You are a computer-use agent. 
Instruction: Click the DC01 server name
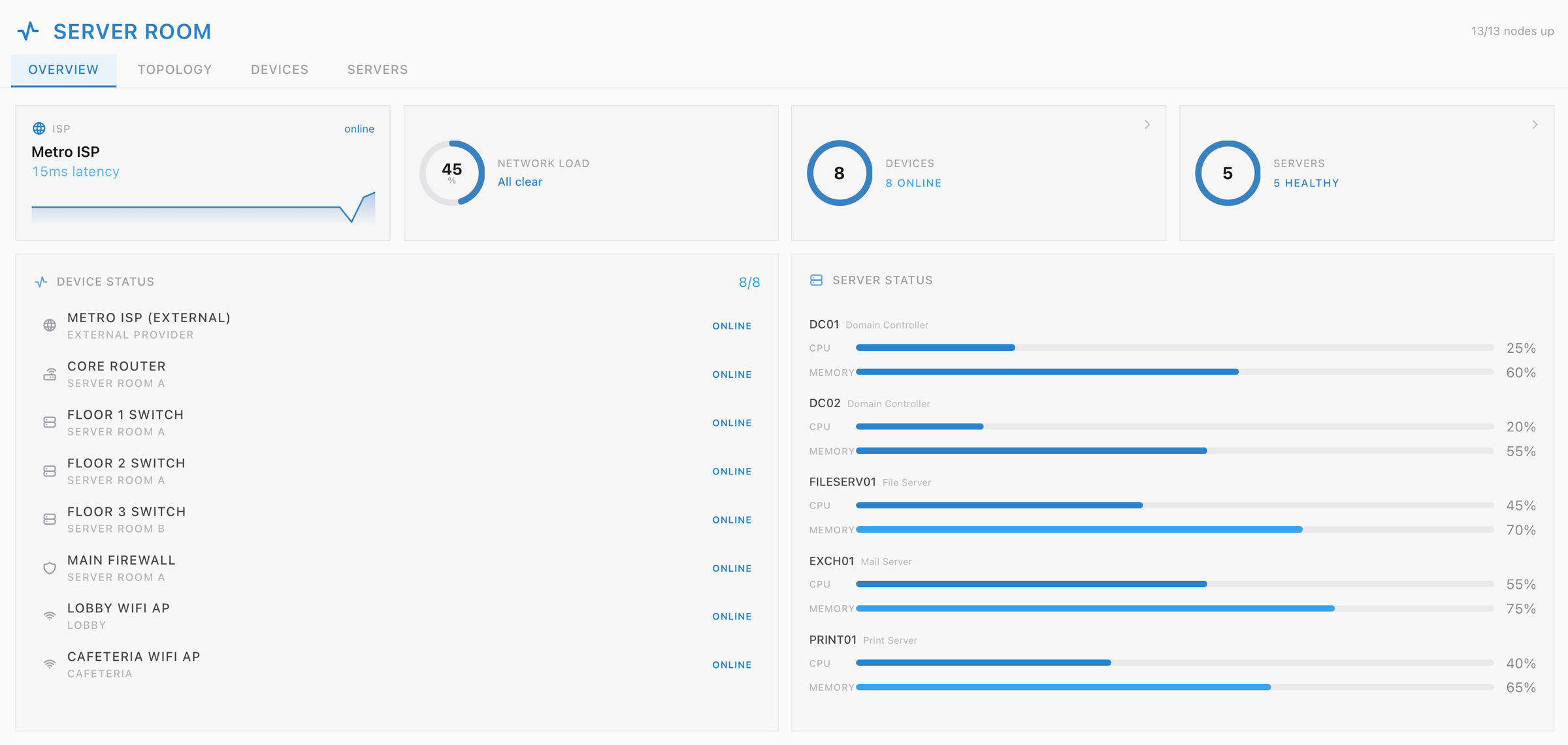(824, 324)
